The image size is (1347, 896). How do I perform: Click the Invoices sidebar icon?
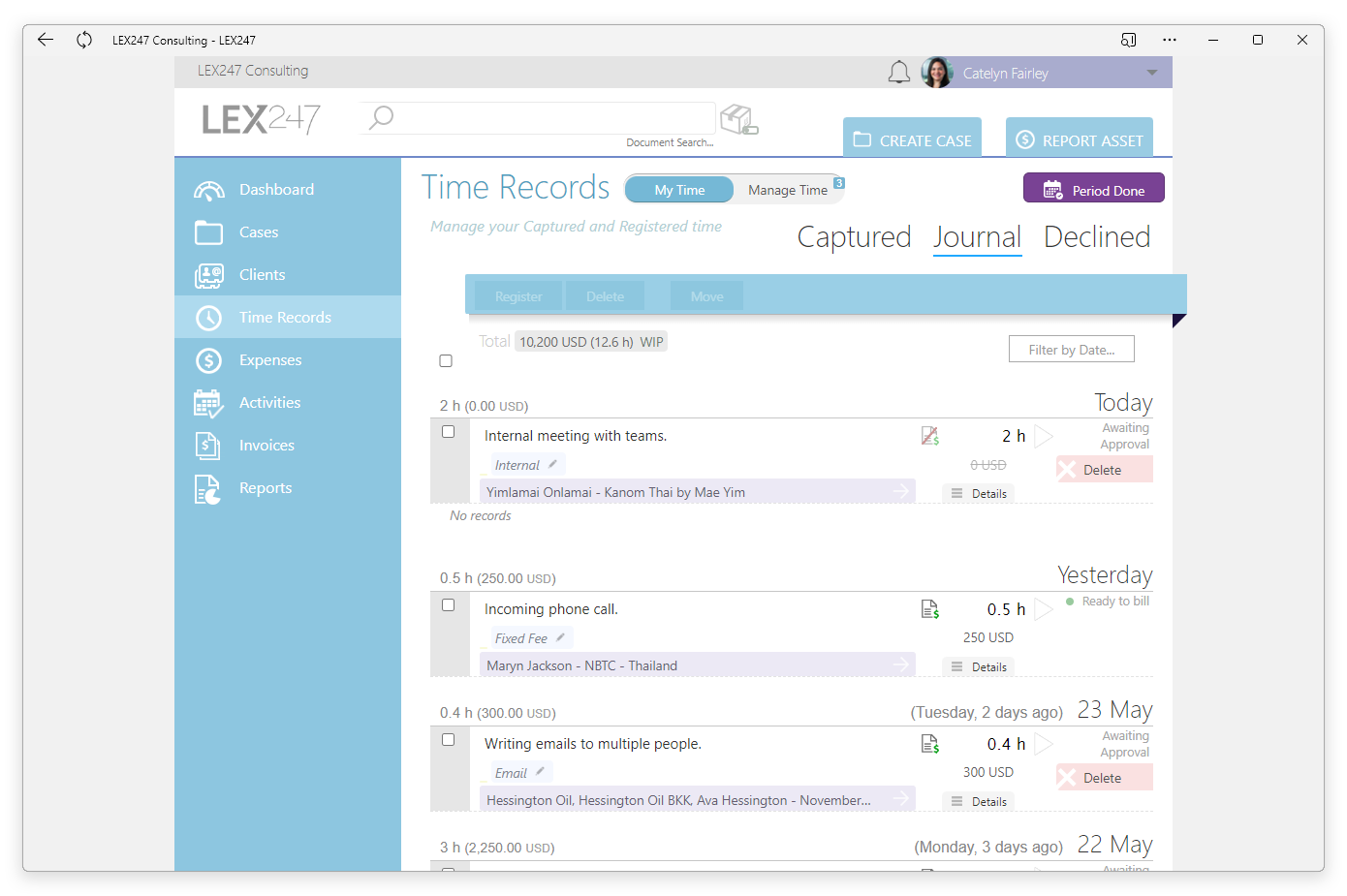208,446
